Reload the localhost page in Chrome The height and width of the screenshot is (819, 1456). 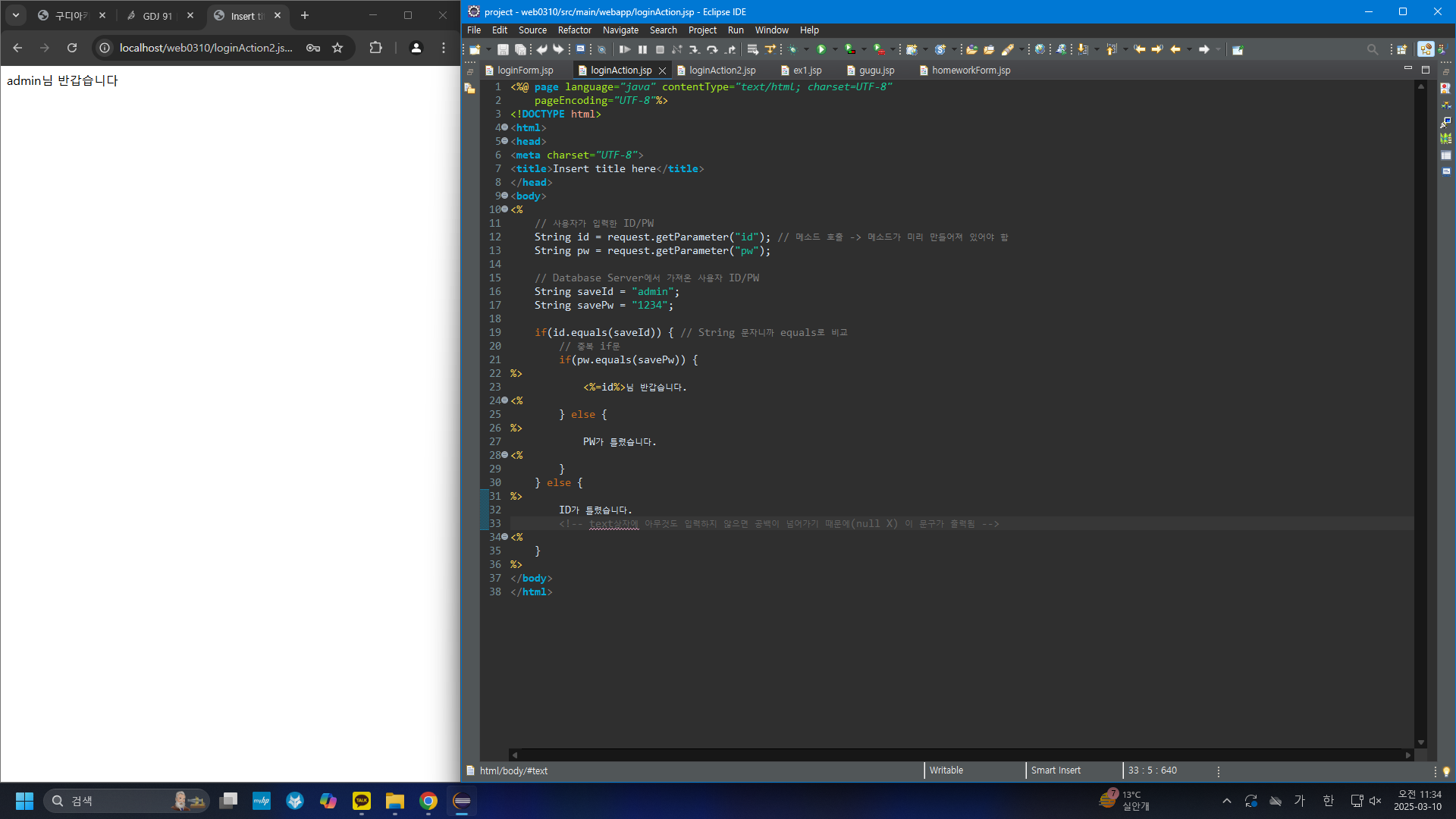[72, 48]
